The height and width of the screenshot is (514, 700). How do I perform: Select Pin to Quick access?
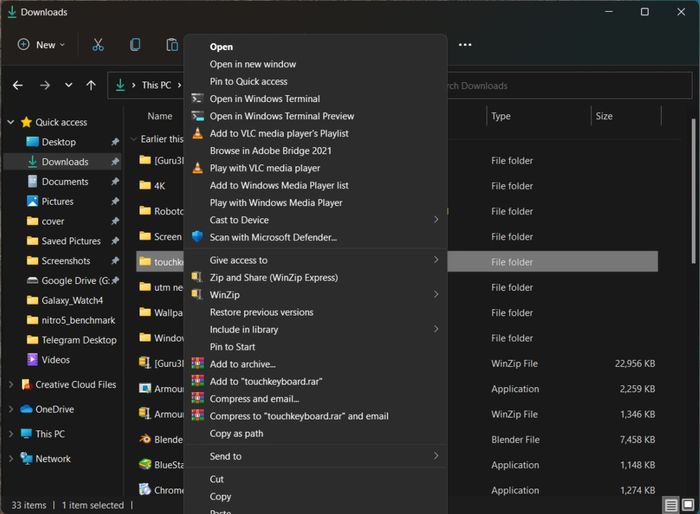click(316, 82)
